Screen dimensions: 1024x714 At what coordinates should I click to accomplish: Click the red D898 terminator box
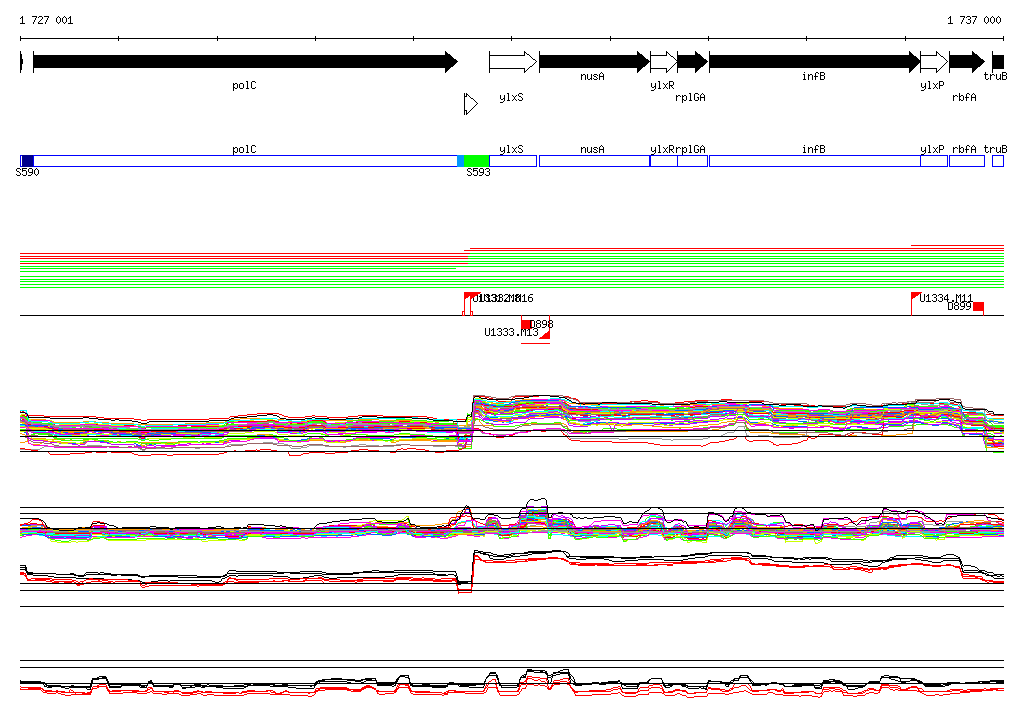point(526,324)
